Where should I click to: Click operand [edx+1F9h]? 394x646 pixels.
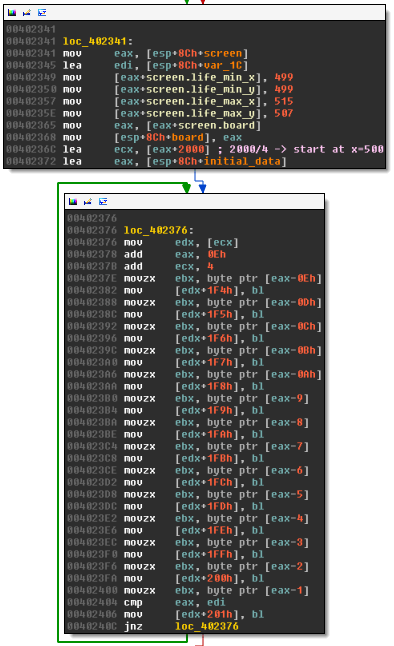pos(206,410)
